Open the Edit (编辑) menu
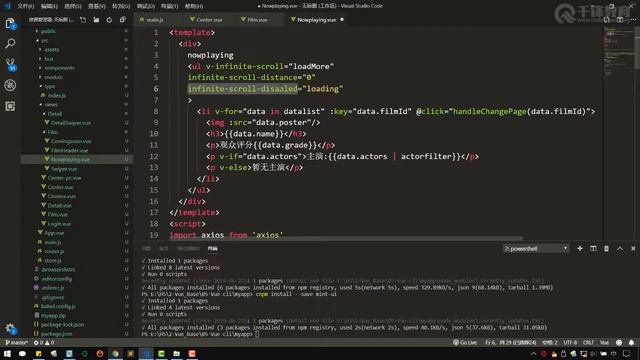The height and width of the screenshot is (360, 640). tap(49, 6)
